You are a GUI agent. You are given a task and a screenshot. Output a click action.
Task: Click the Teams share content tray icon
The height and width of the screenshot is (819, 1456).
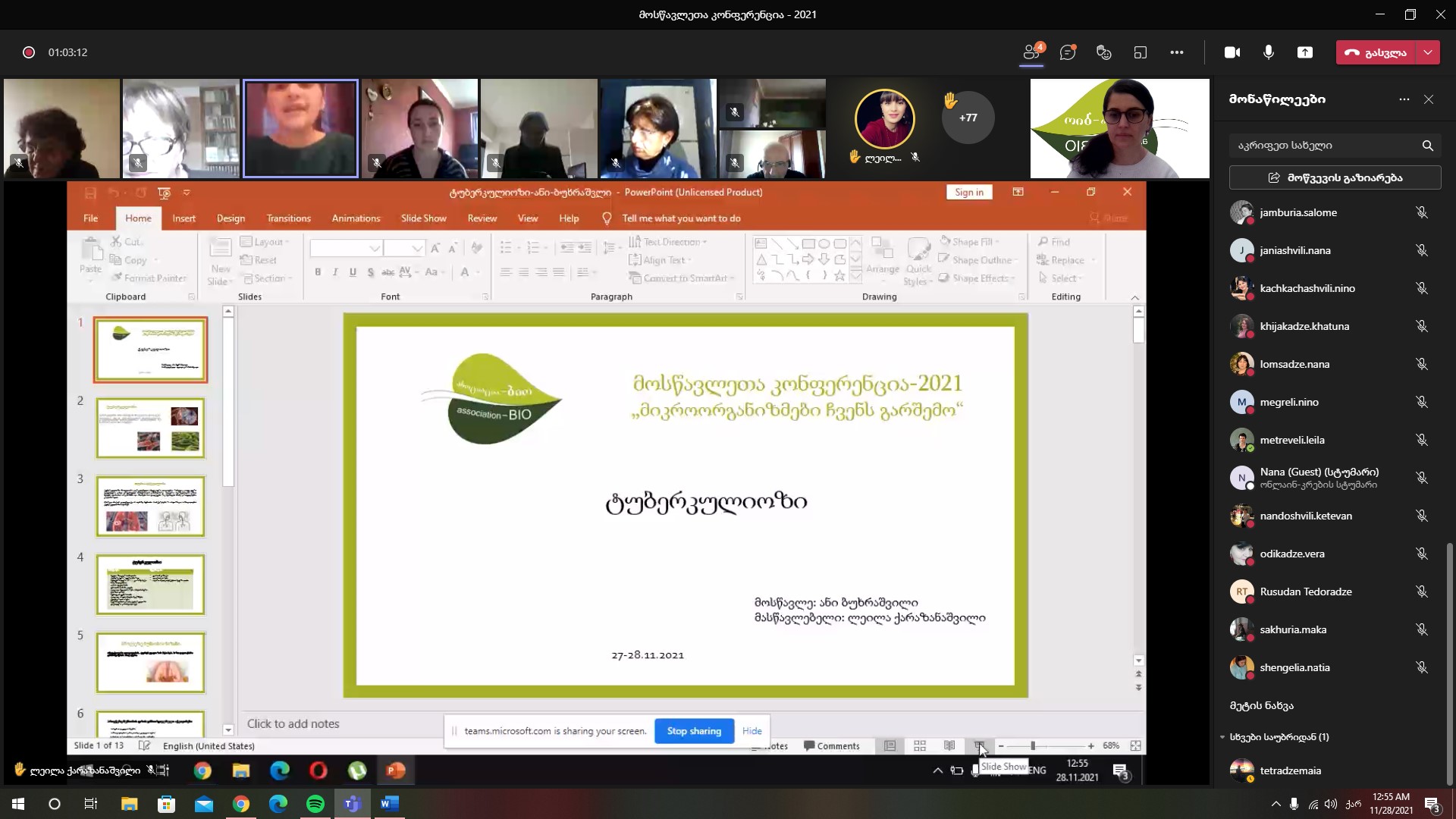1305,52
